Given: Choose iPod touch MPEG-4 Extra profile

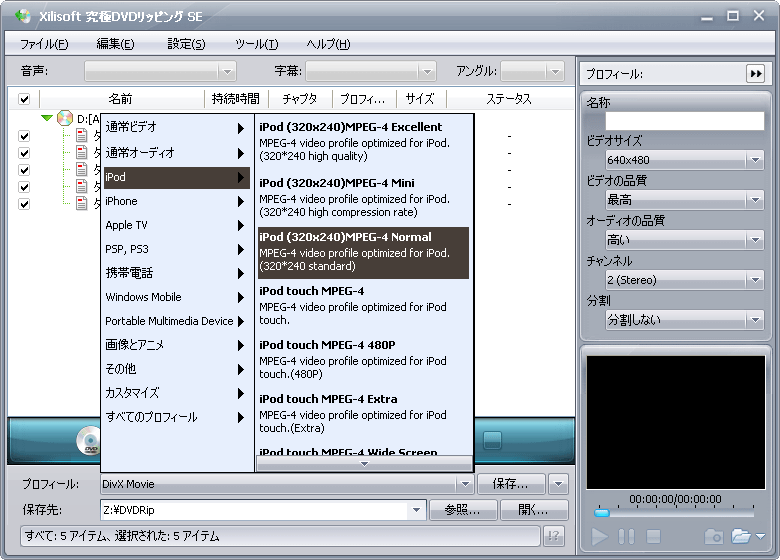Looking at the screenshot, I should 363,414.
